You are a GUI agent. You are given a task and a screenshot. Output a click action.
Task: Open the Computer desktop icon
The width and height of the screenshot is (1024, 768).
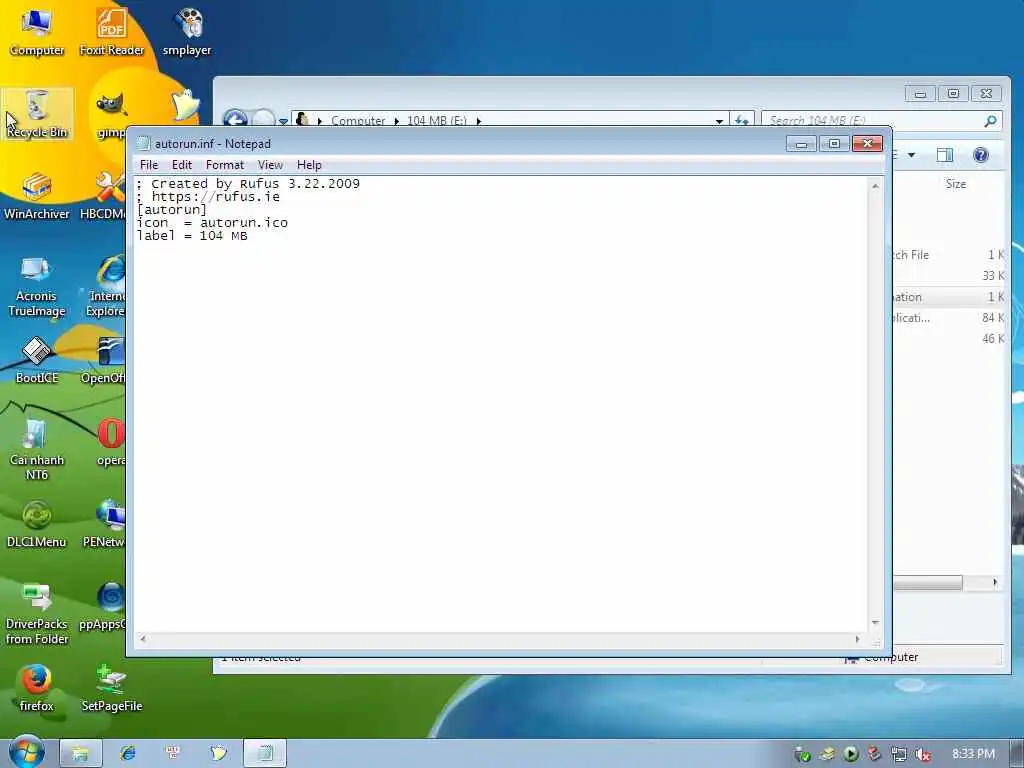[x=37, y=33]
